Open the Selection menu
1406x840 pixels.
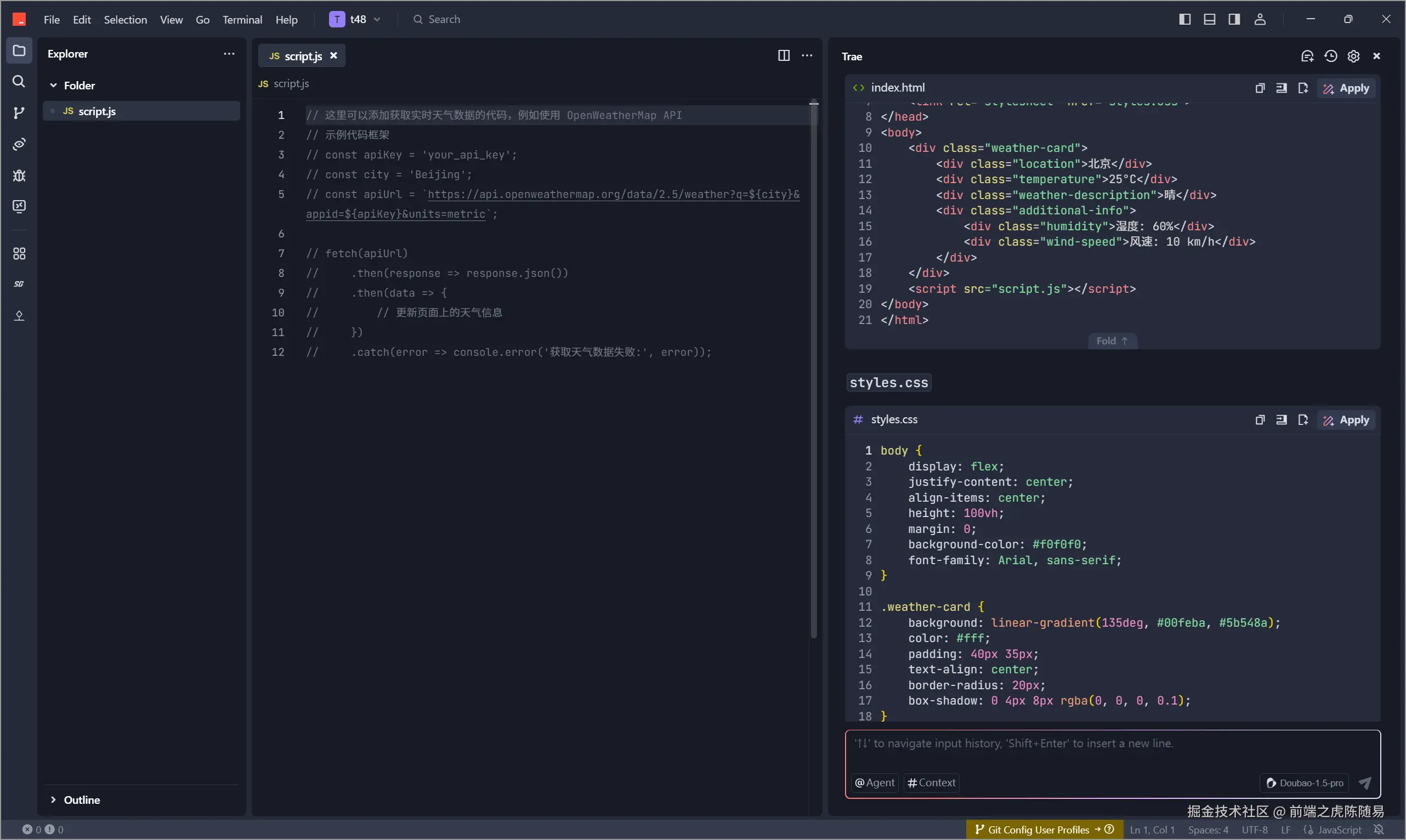pyautogui.click(x=125, y=20)
